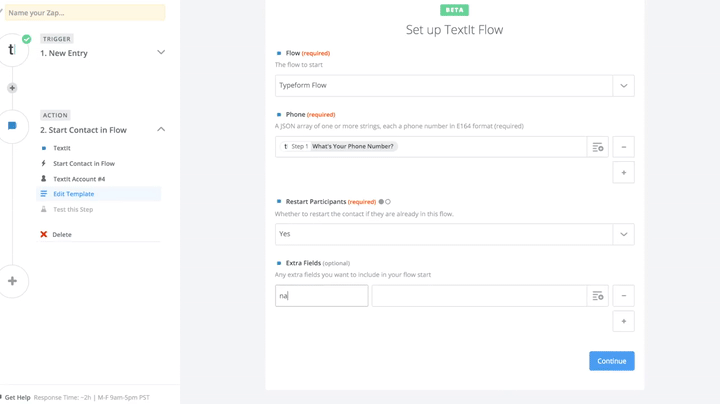
Task: Open the Flow dropdown showing Typeform Flow
Action: tap(623, 86)
